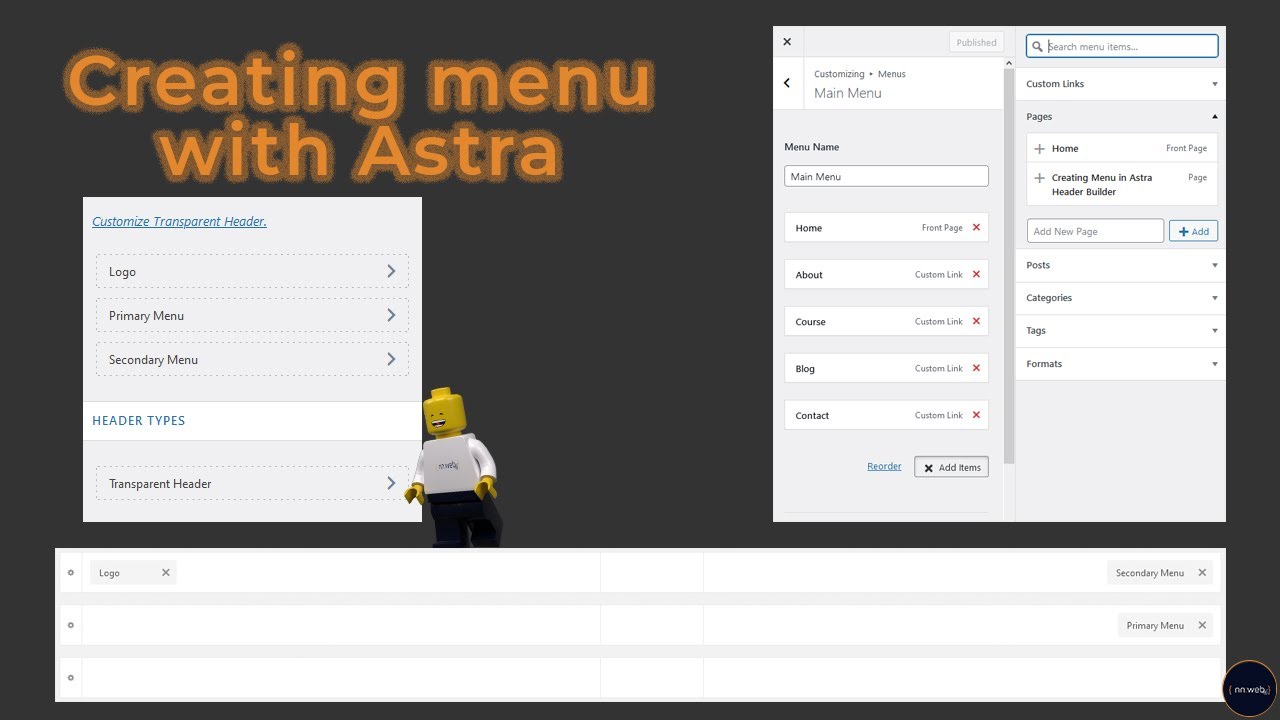Add the Home page using plus icon
Image resolution: width=1280 pixels, height=720 pixels.
pos(1039,149)
